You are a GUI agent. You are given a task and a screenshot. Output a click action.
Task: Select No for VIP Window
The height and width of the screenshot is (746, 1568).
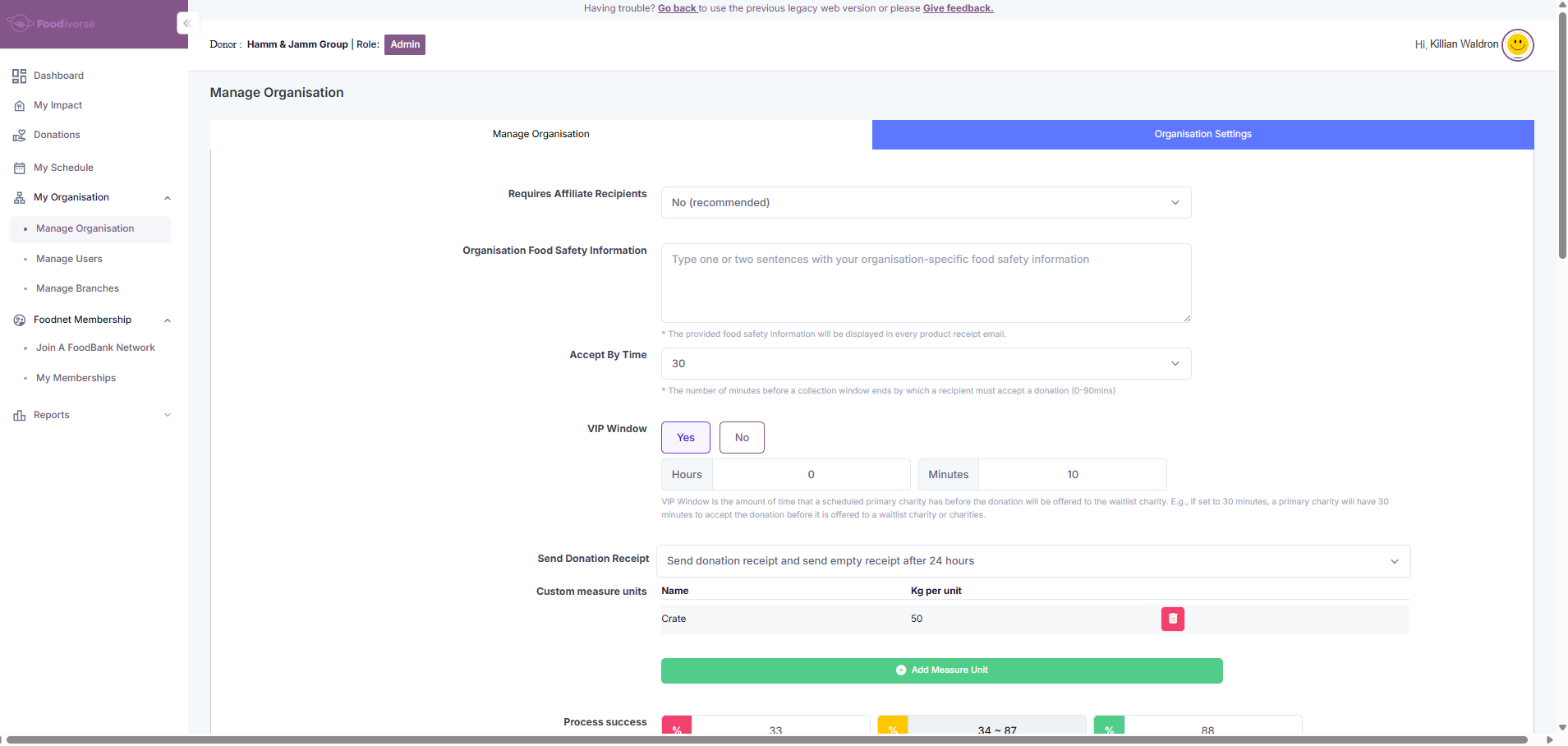click(x=741, y=438)
